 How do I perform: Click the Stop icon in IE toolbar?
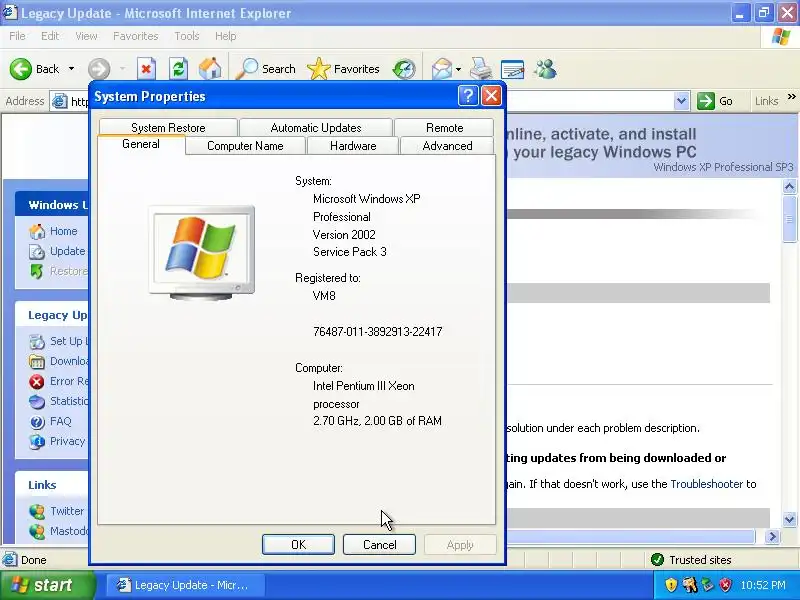click(x=146, y=69)
